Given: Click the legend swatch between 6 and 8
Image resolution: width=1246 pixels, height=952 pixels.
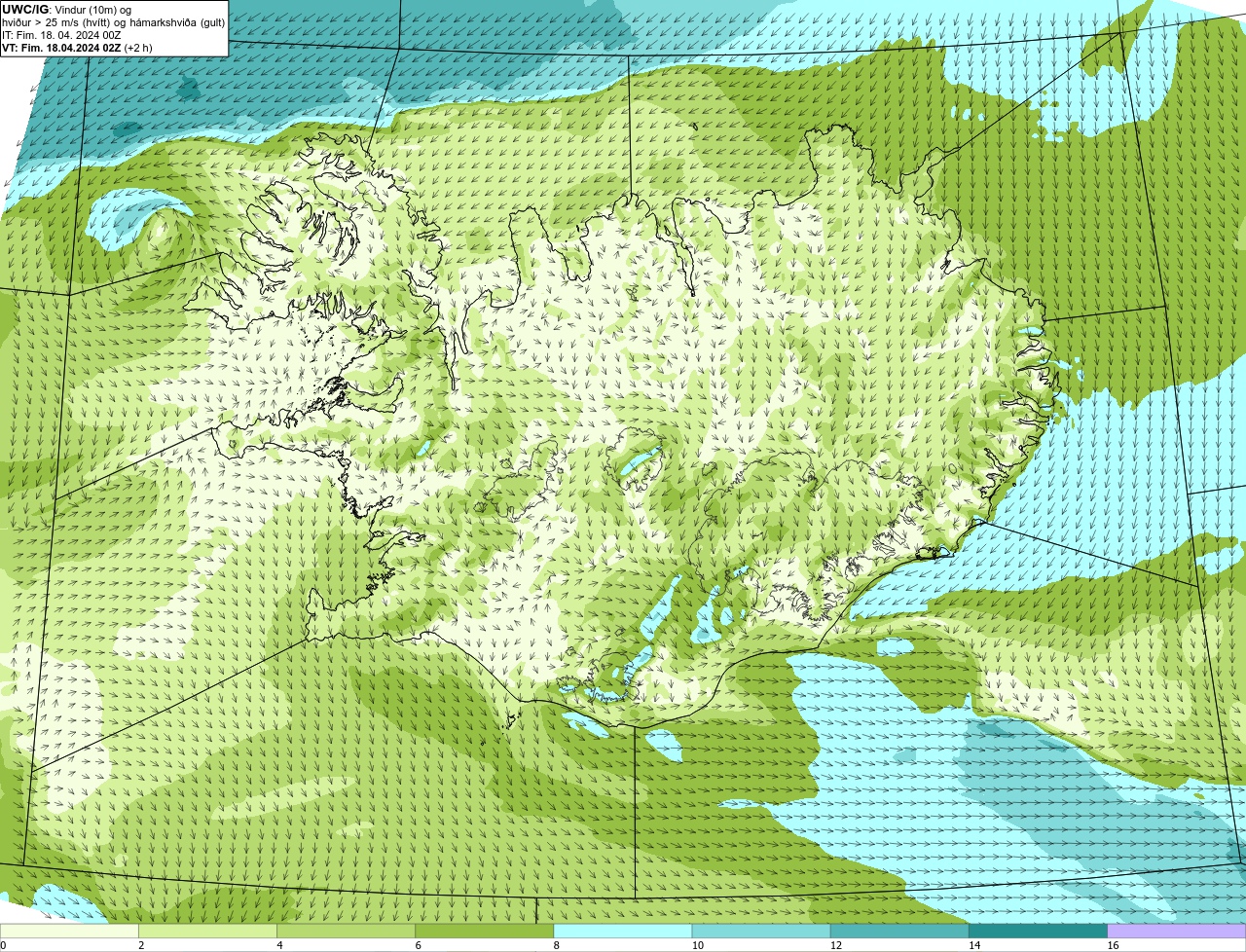Looking at the screenshot, I should click(485, 932).
